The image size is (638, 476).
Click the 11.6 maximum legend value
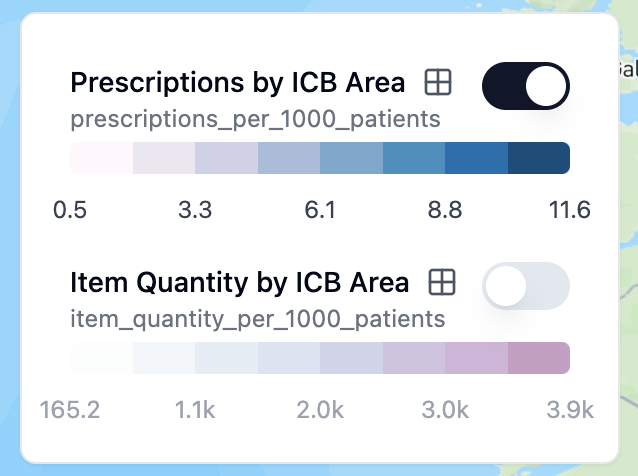(570, 210)
